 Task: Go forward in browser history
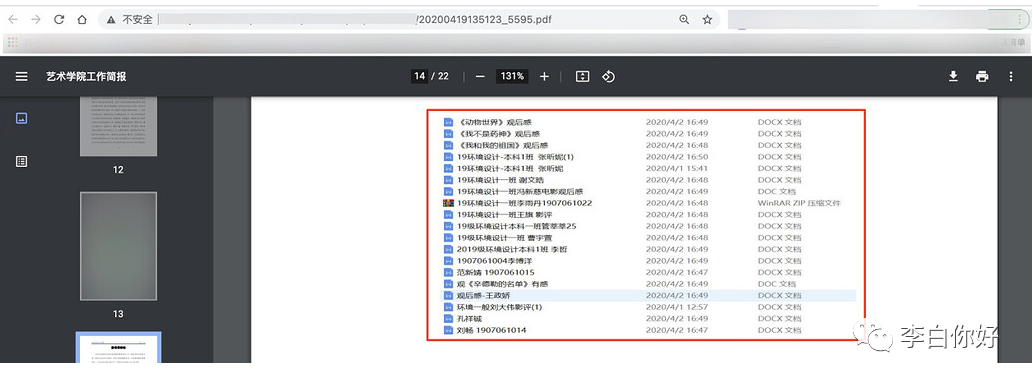[36, 20]
